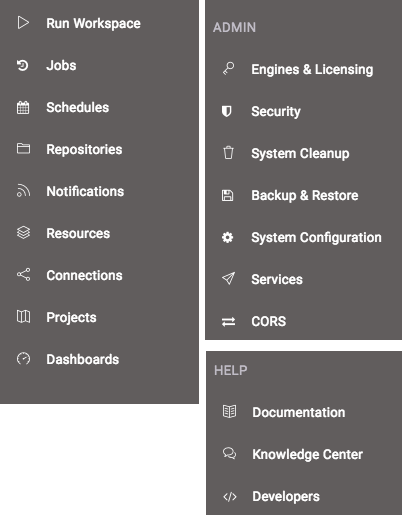Click the Projects map icon
The width and height of the screenshot is (402, 515).
pyautogui.click(x=23, y=317)
